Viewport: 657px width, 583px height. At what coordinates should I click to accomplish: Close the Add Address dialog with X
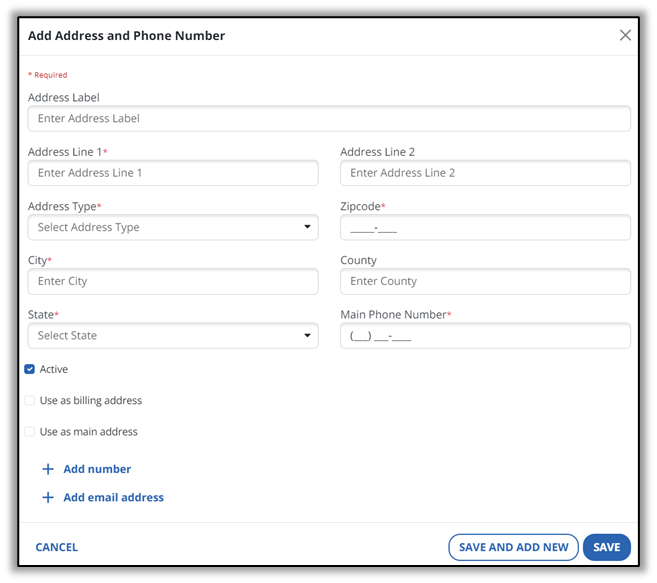pyautogui.click(x=625, y=35)
